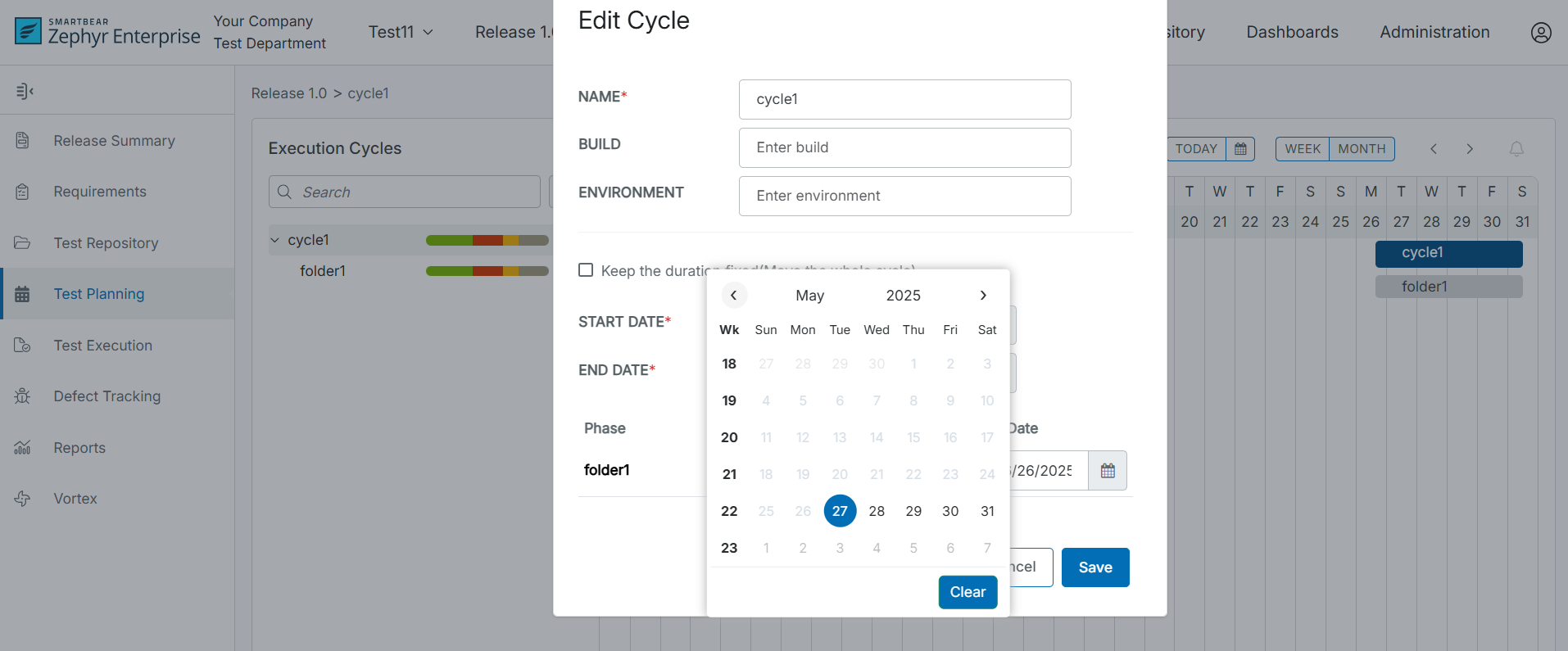
Task: Enable Keep the duration fixed checkbox
Action: (x=586, y=270)
